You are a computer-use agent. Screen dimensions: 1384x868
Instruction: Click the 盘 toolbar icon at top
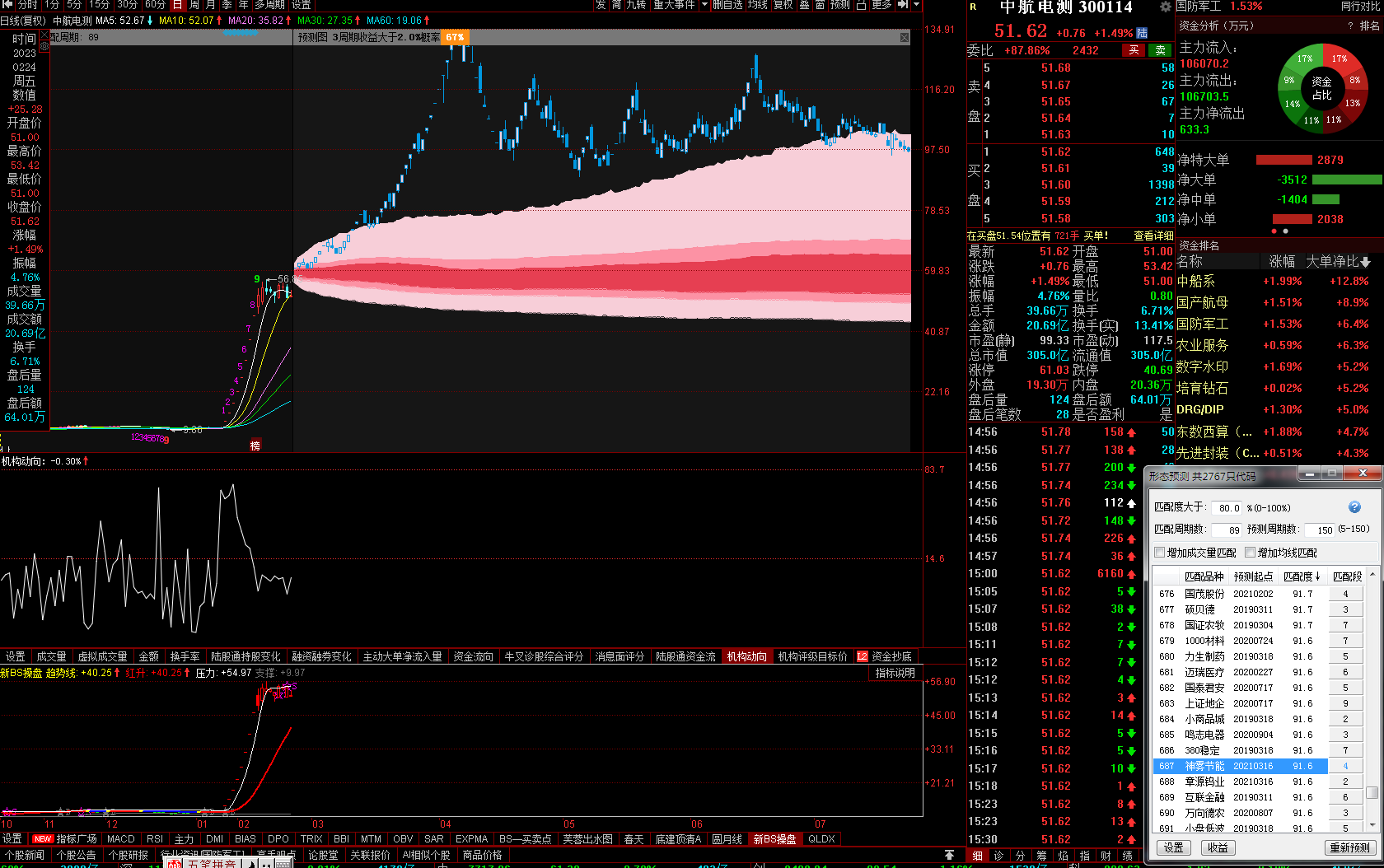coord(804,5)
